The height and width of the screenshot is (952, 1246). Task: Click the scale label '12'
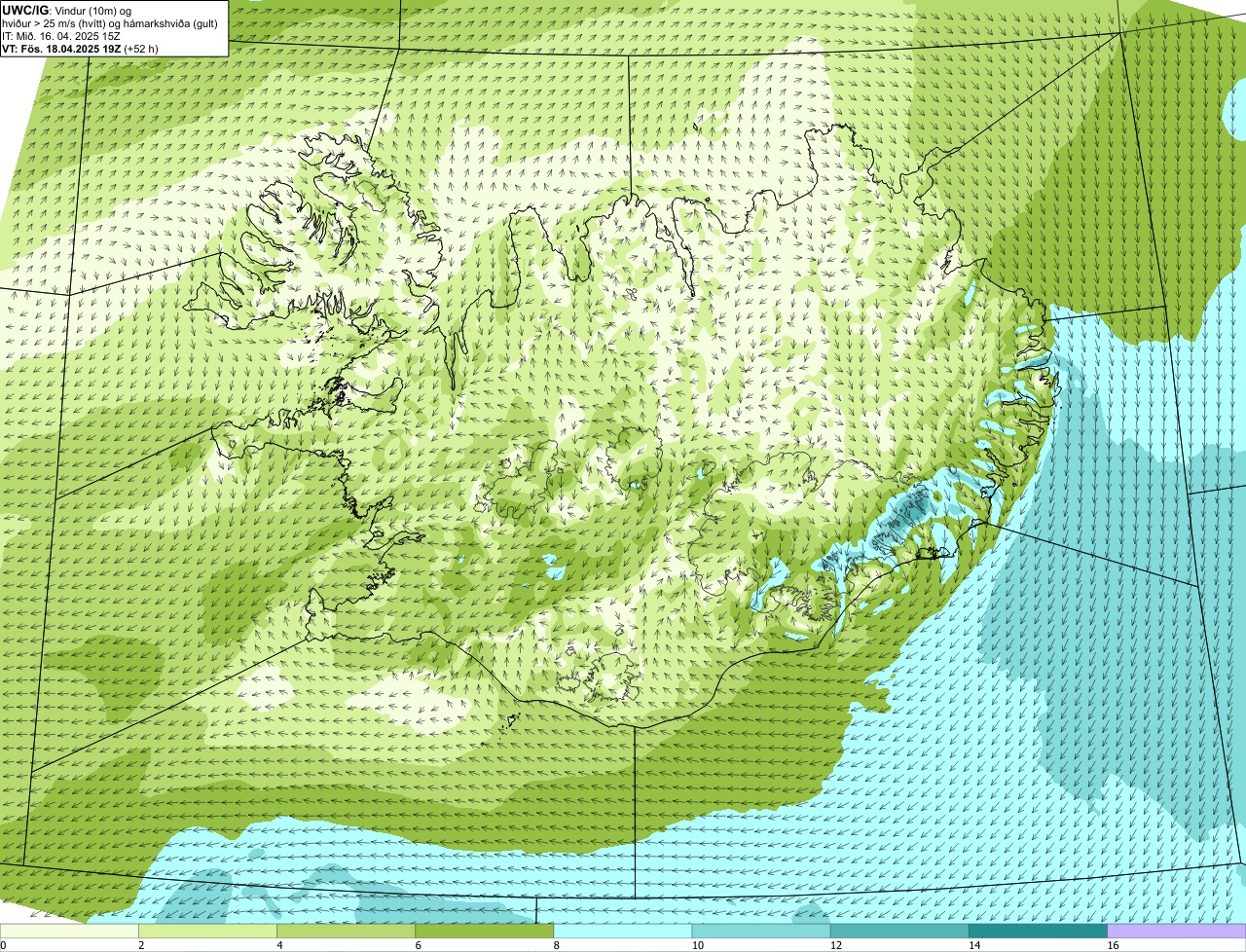835,945
